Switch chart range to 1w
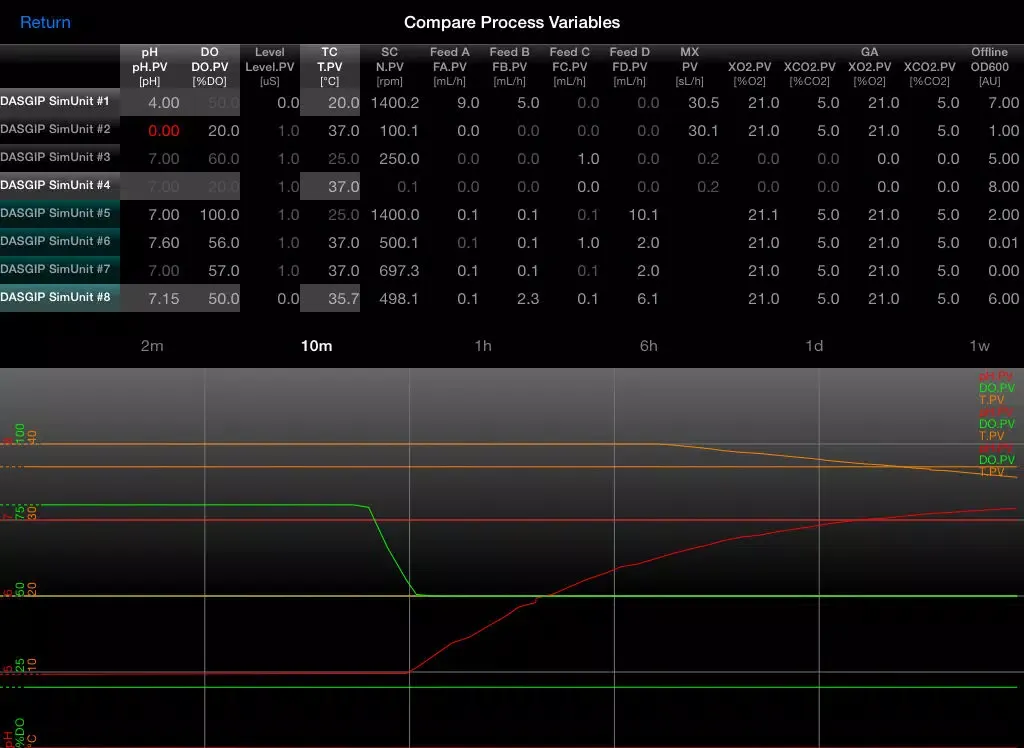The width and height of the screenshot is (1024, 748). pyautogui.click(x=979, y=346)
